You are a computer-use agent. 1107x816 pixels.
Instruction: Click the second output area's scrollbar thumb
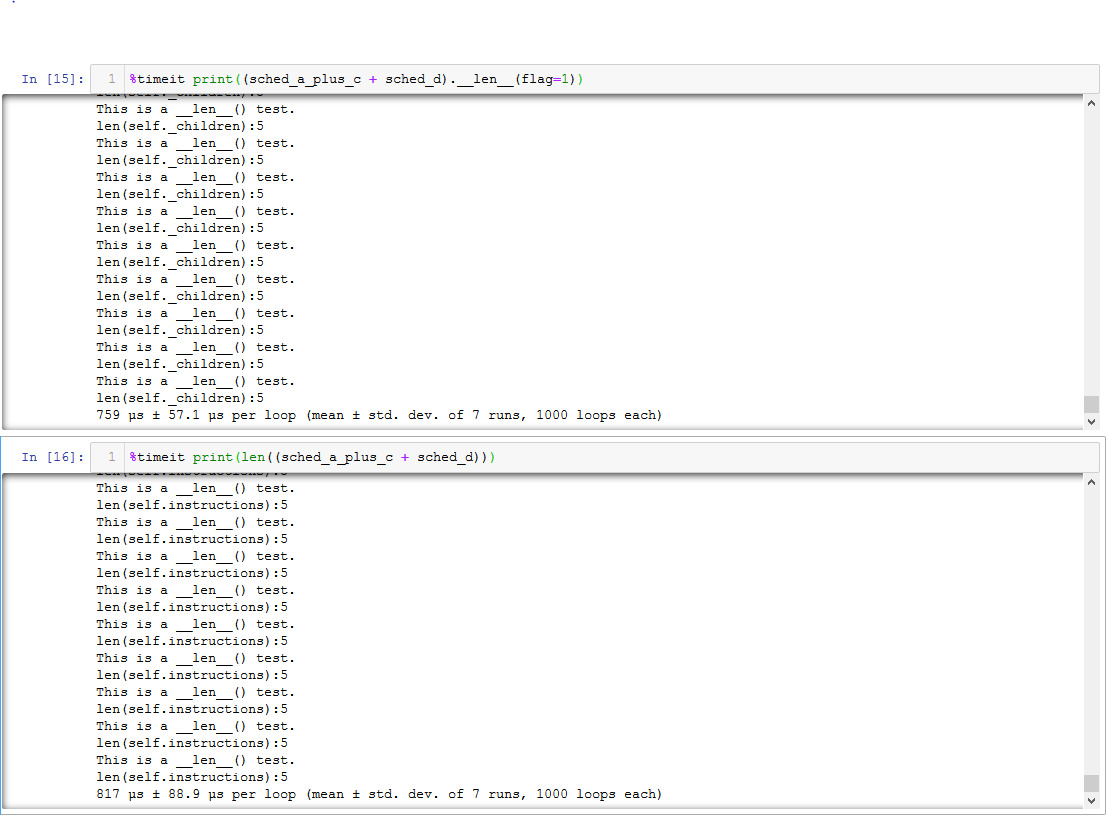[x=1092, y=784]
